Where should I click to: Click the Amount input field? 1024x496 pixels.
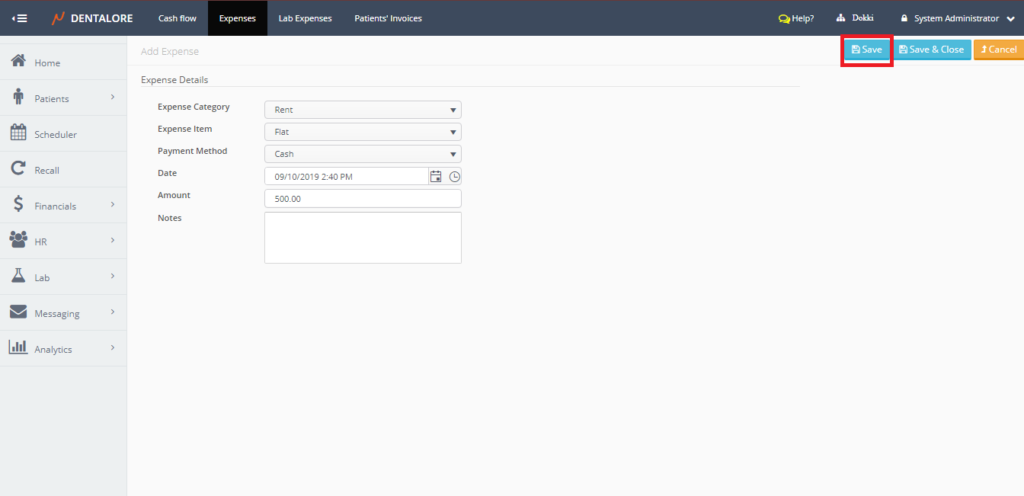(x=362, y=198)
